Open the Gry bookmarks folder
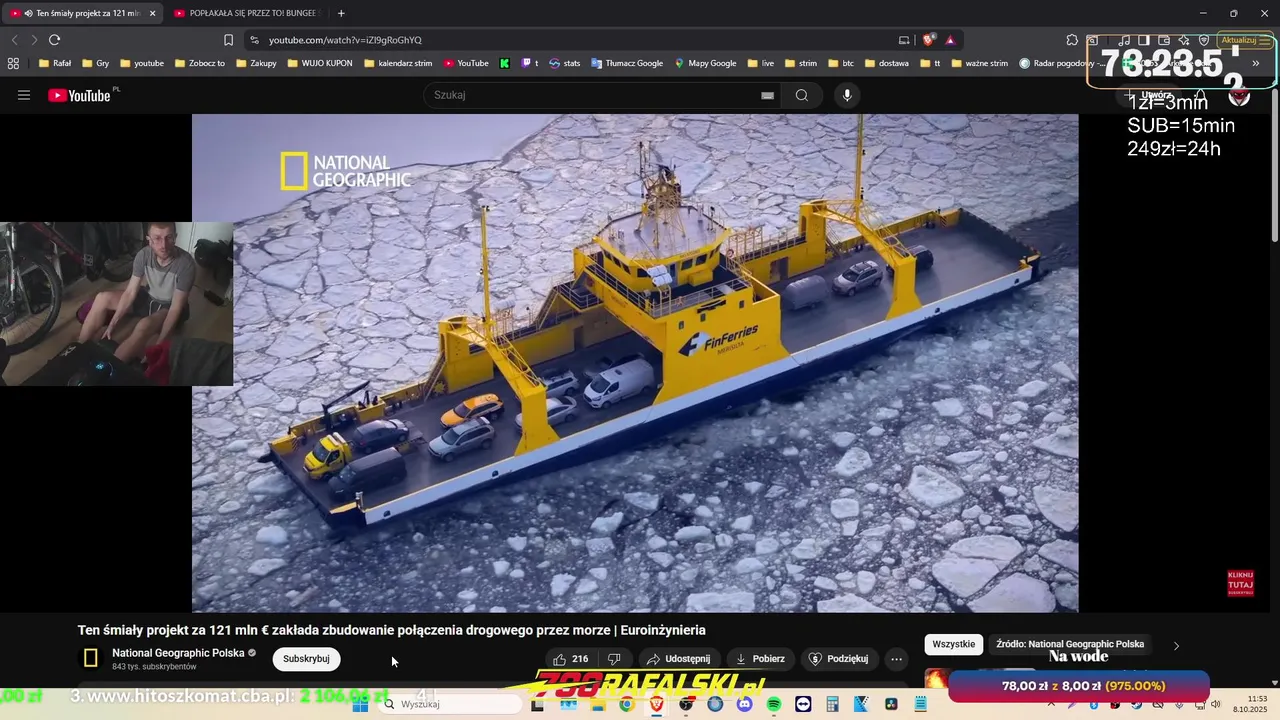Screen dimensions: 1280x720 click(x=95, y=63)
